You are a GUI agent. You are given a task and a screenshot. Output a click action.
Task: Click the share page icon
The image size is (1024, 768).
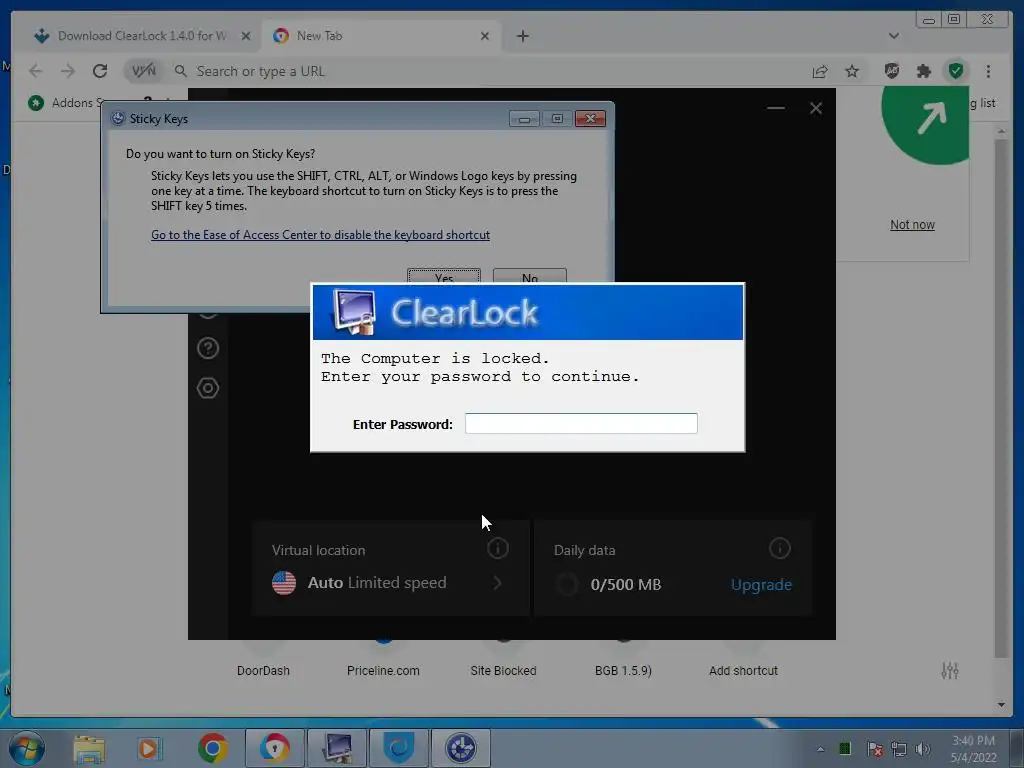(820, 71)
